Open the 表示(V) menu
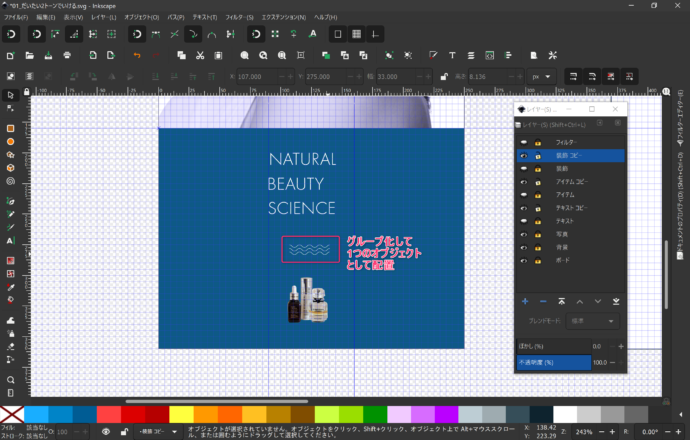 coord(73,17)
